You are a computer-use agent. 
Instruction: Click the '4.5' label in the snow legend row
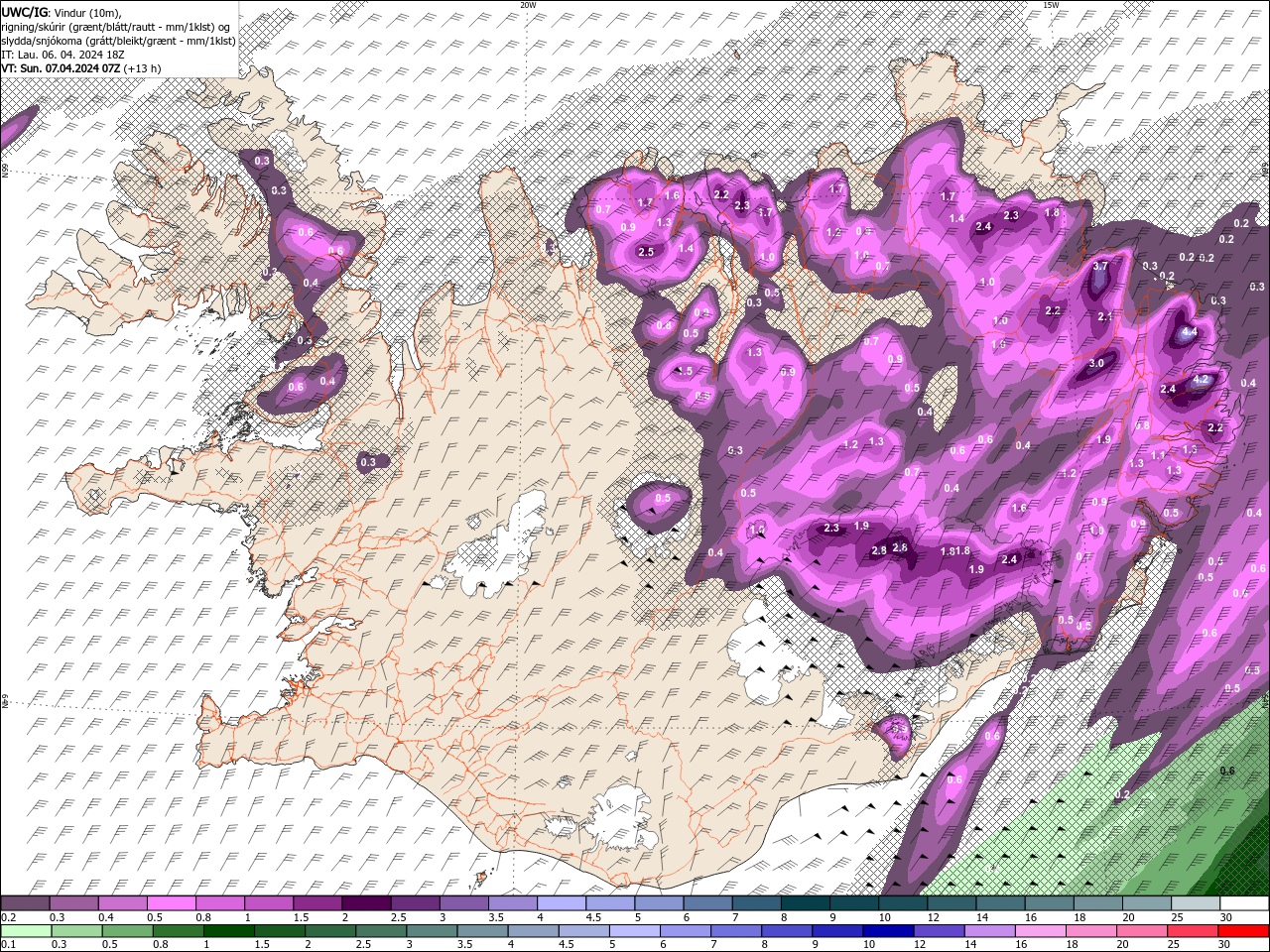[593, 917]
